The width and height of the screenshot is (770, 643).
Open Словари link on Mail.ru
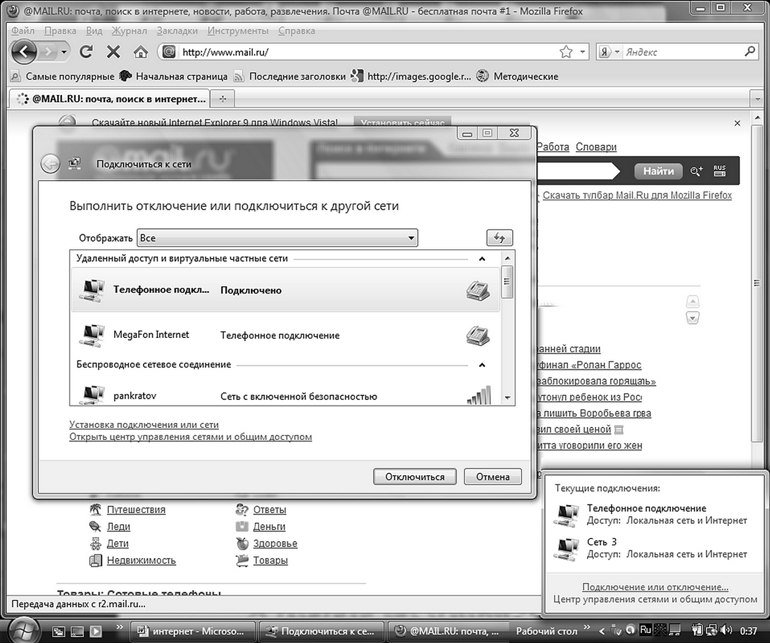(596, 147)
